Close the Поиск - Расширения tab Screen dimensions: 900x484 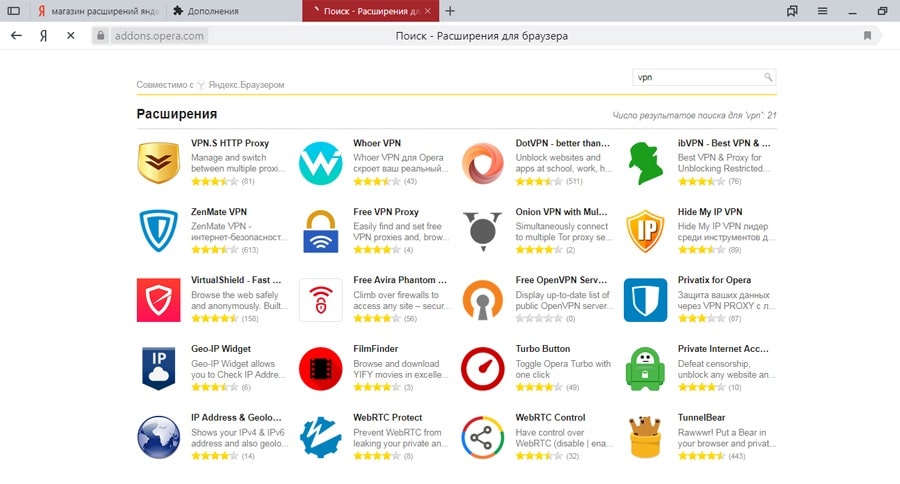(428, 11)
